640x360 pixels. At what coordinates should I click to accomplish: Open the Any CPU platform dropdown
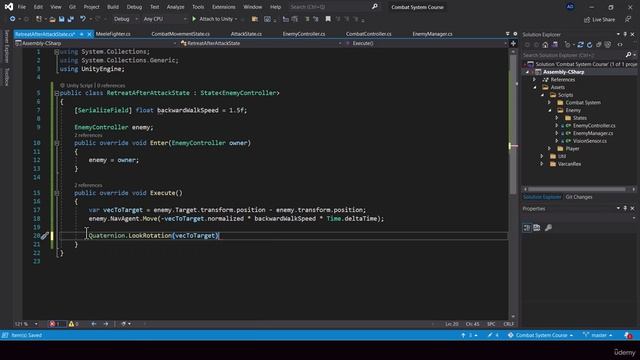click(165, 19)
